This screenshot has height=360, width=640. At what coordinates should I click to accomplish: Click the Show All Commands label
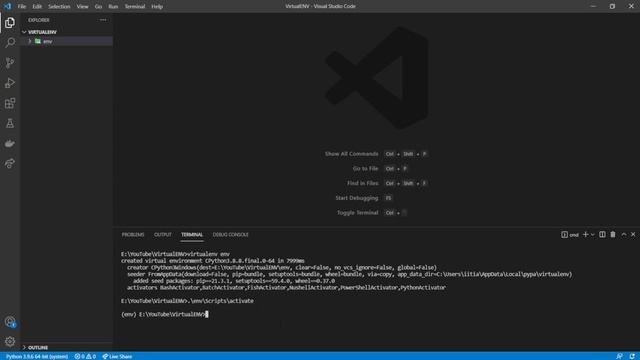point(351,154)
